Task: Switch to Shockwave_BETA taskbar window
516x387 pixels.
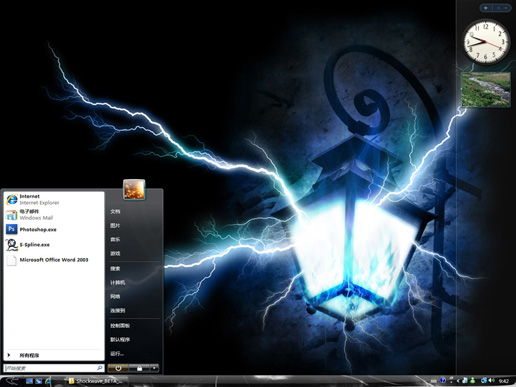Action: pyautogui.click(x=97, y=381)
